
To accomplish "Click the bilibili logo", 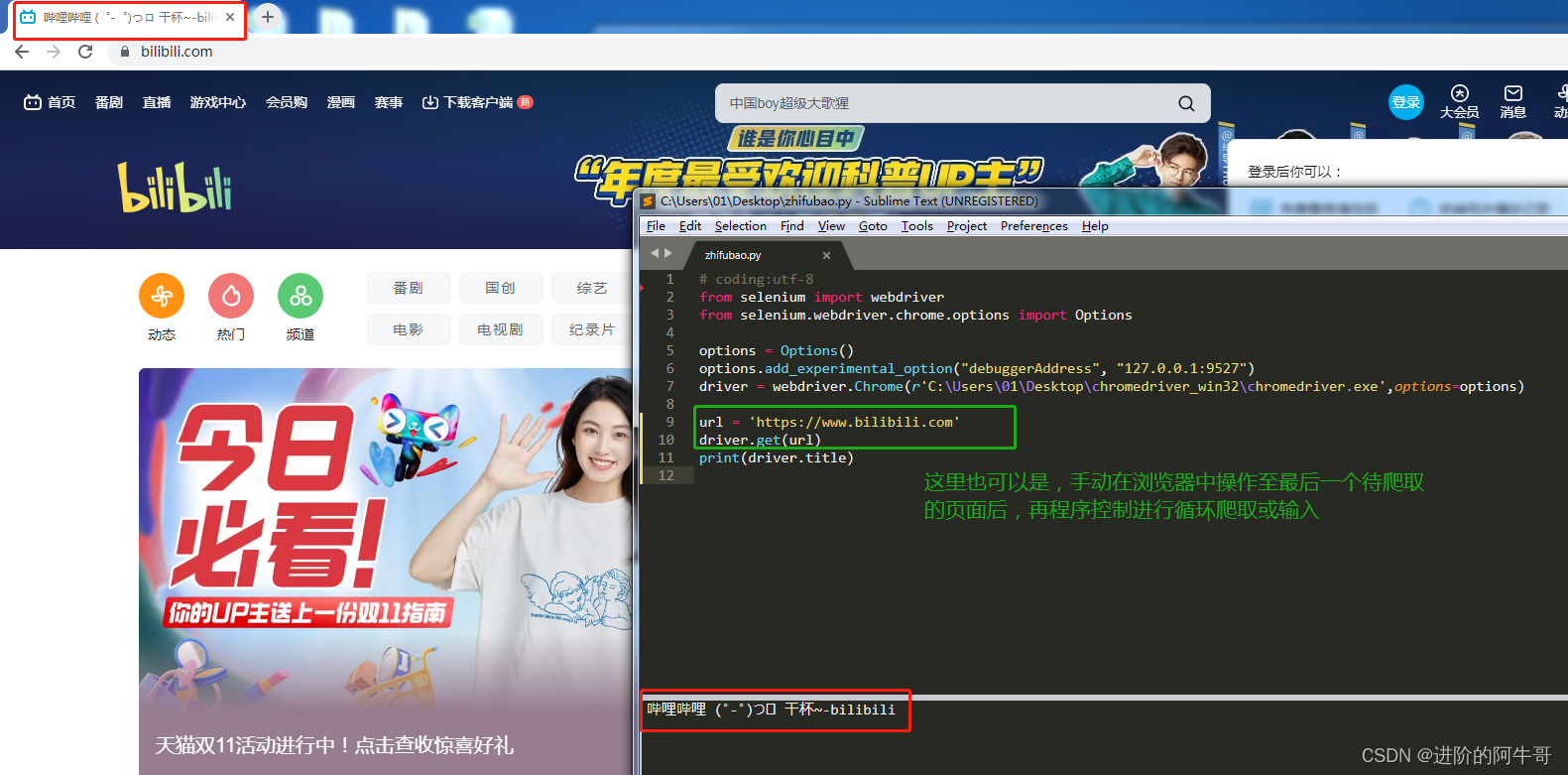I will pyautogui.click(x=176, y=188).
